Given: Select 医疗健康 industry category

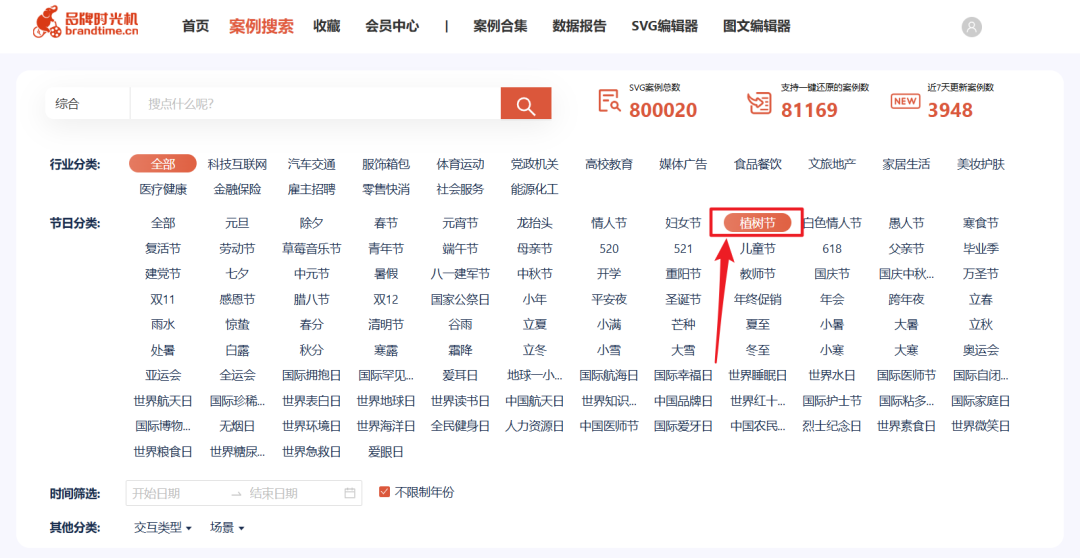Looking at the screenshot, I should [163, 189].
